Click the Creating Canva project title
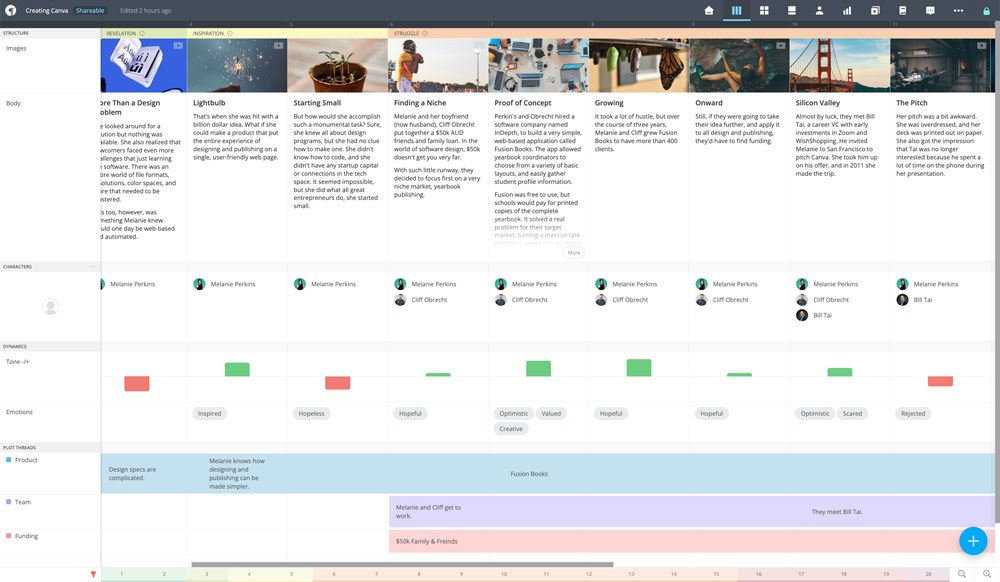The height and width of the screenshot is (582, 1000). (x=47, y=10)
